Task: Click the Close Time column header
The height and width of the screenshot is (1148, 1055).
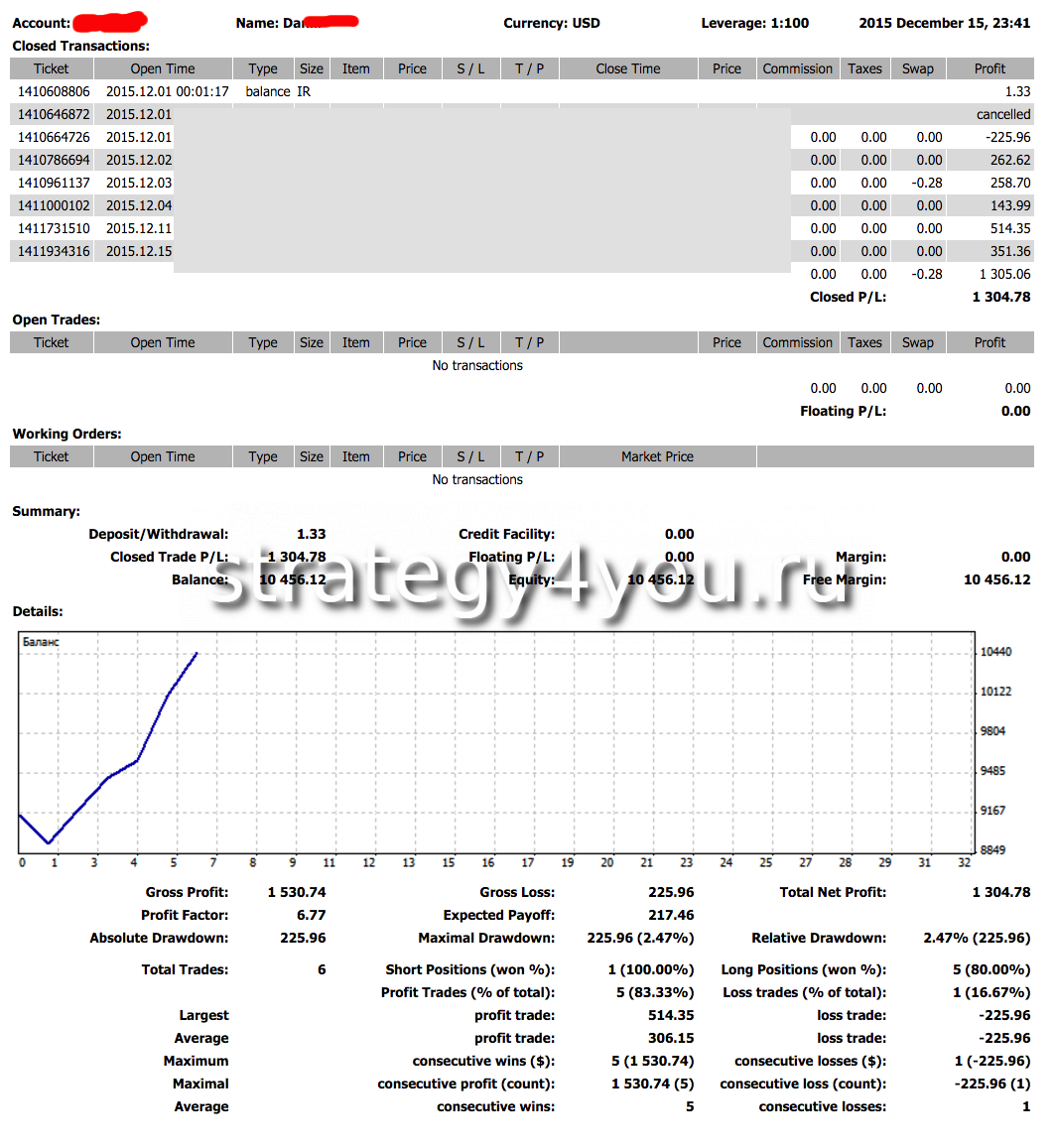Action: point(627,68)
